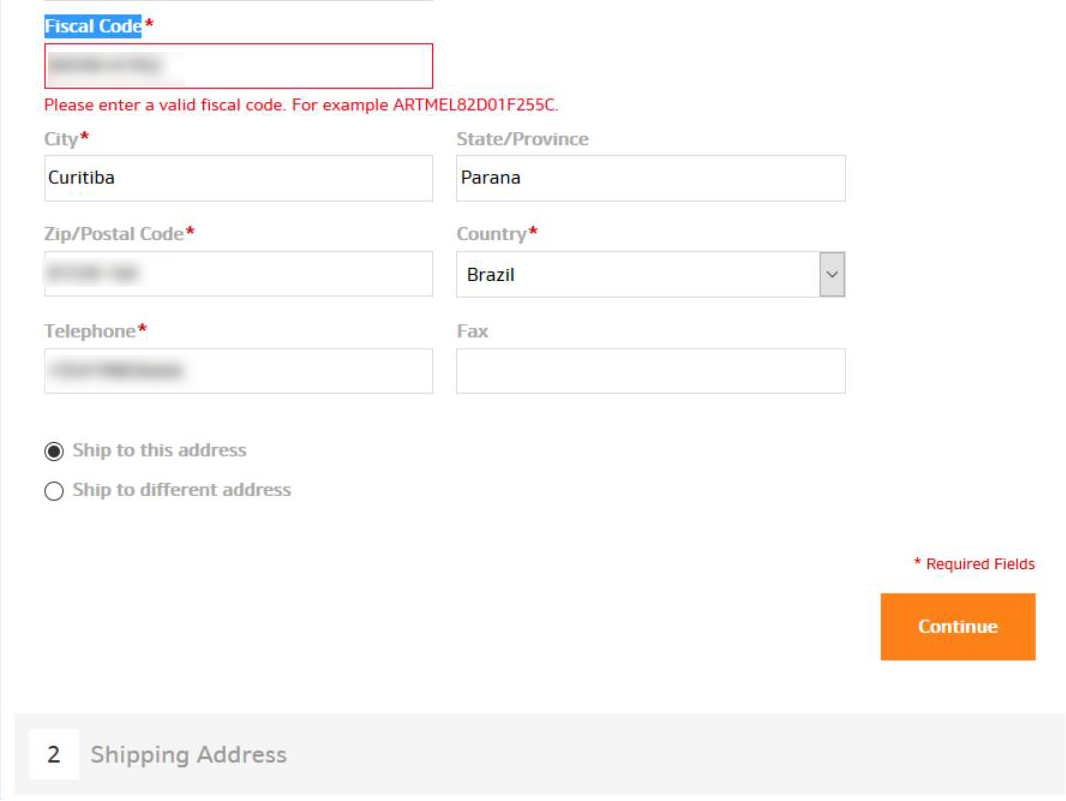Click the Telephone input field
Viewport: 1066px width, 801px height.
pyautogui.click(x=238, y=371)
